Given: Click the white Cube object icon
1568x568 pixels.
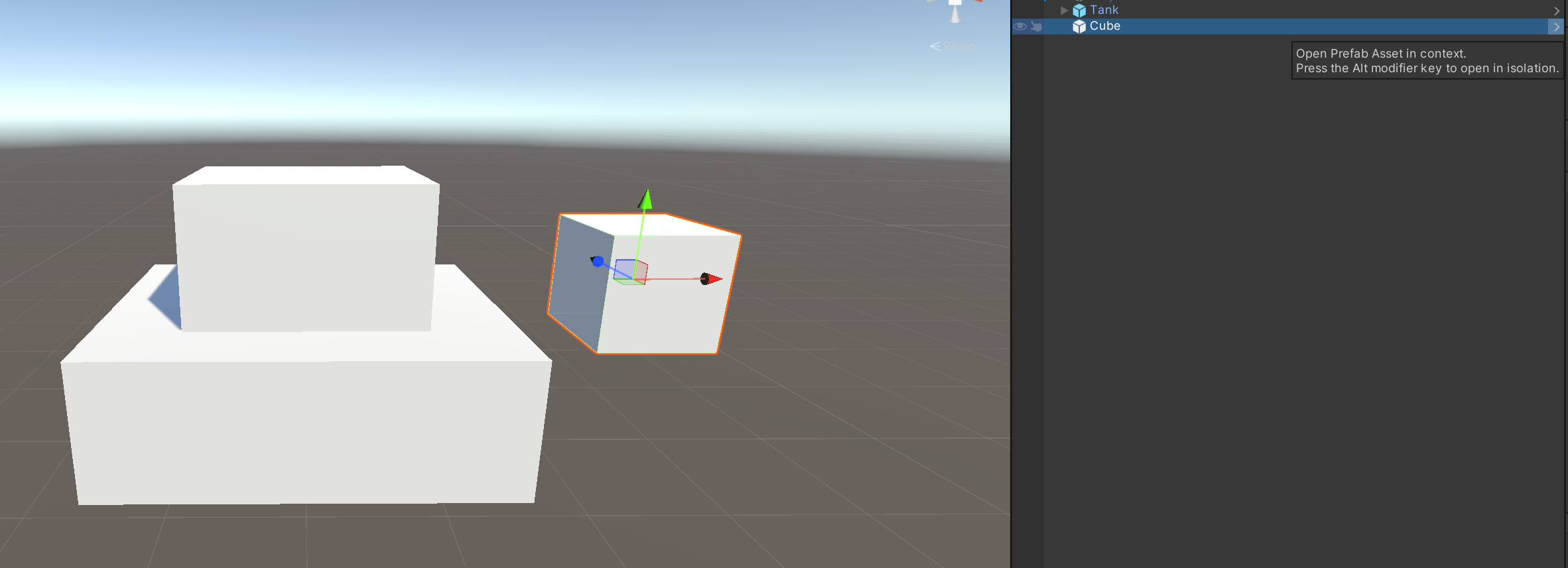Looking at the screenshot, I should (x=1079, y=26).
